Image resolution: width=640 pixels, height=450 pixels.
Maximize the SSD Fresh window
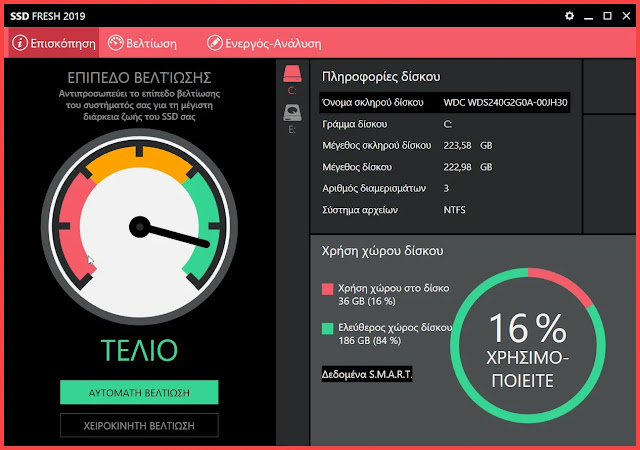click(607, 16)
